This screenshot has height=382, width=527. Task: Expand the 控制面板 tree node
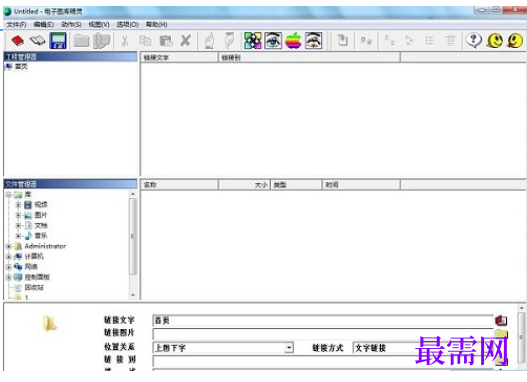tap(9, 278)
